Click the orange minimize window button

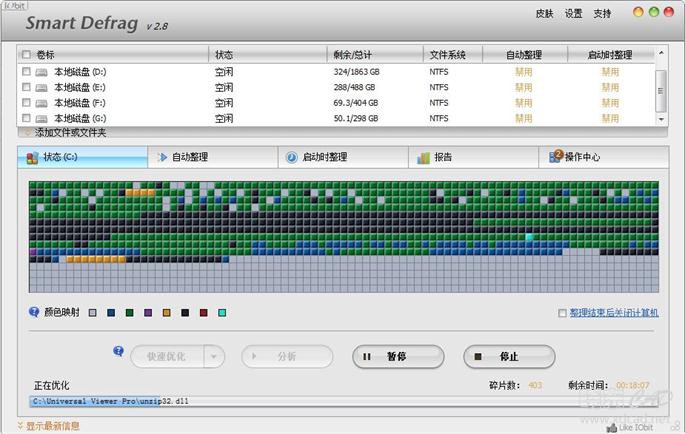tap(638, 12)
